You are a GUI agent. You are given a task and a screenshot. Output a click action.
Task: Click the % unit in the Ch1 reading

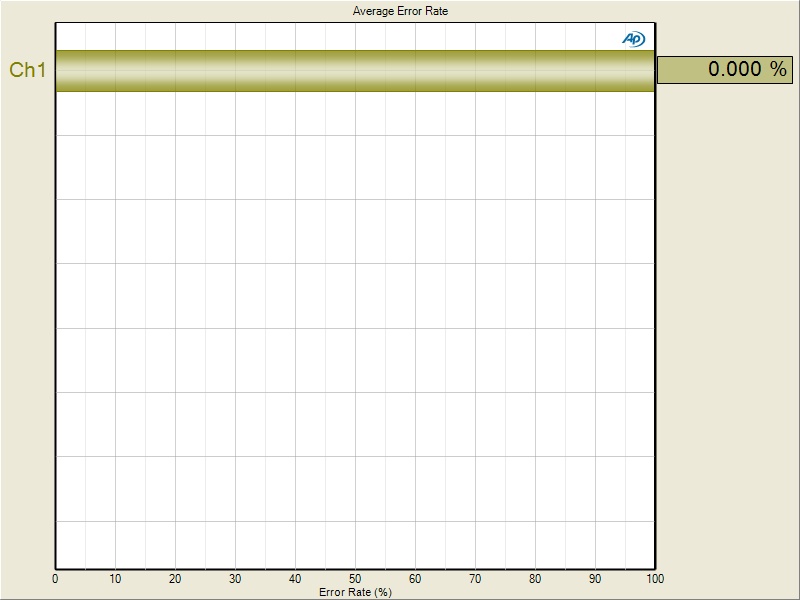778,69
